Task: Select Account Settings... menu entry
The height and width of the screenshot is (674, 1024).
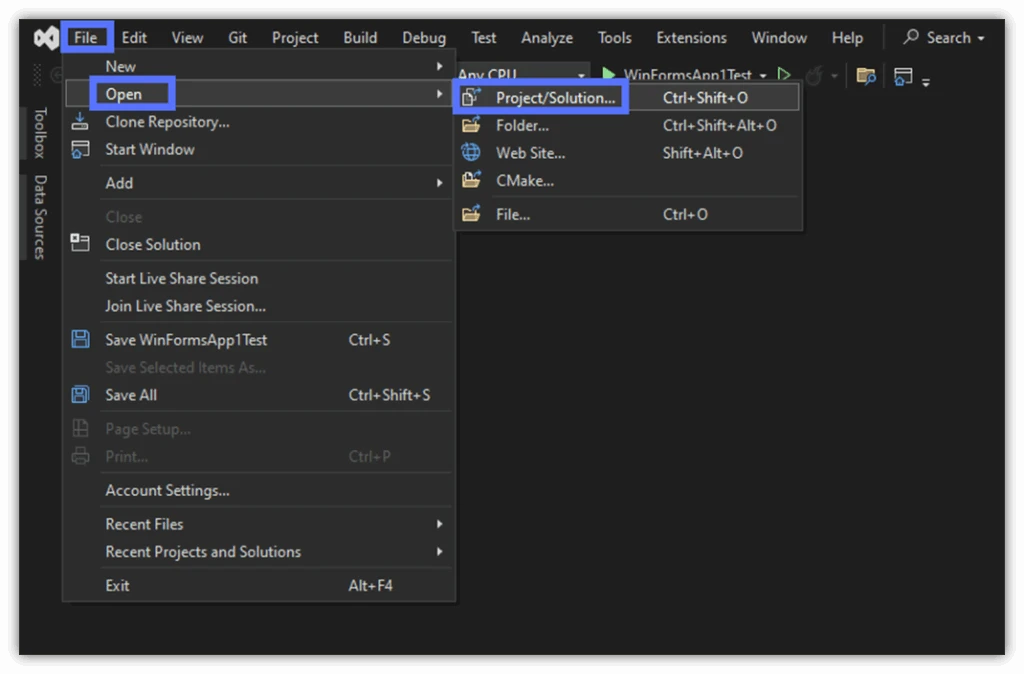Action: [259, 490]
